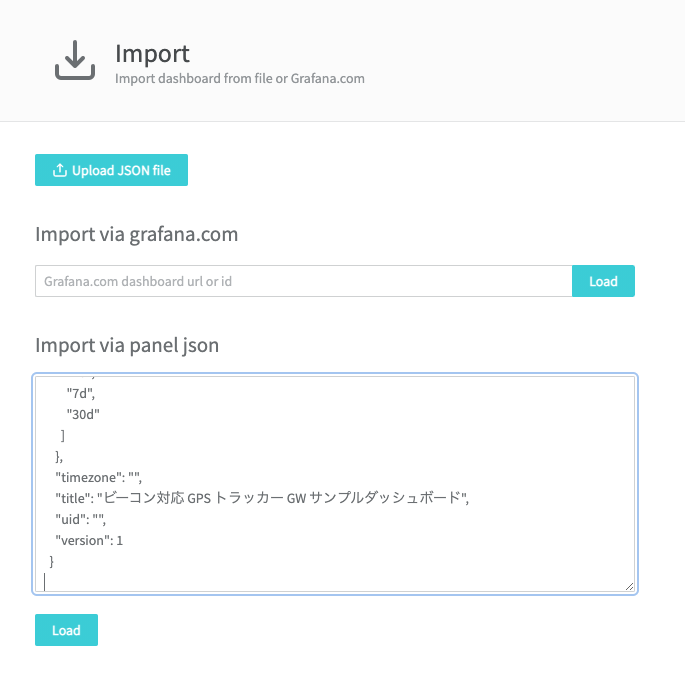Click the resize handle of the JSON textarea
This screenshot has width=685, height=676.
click(629, 586)
